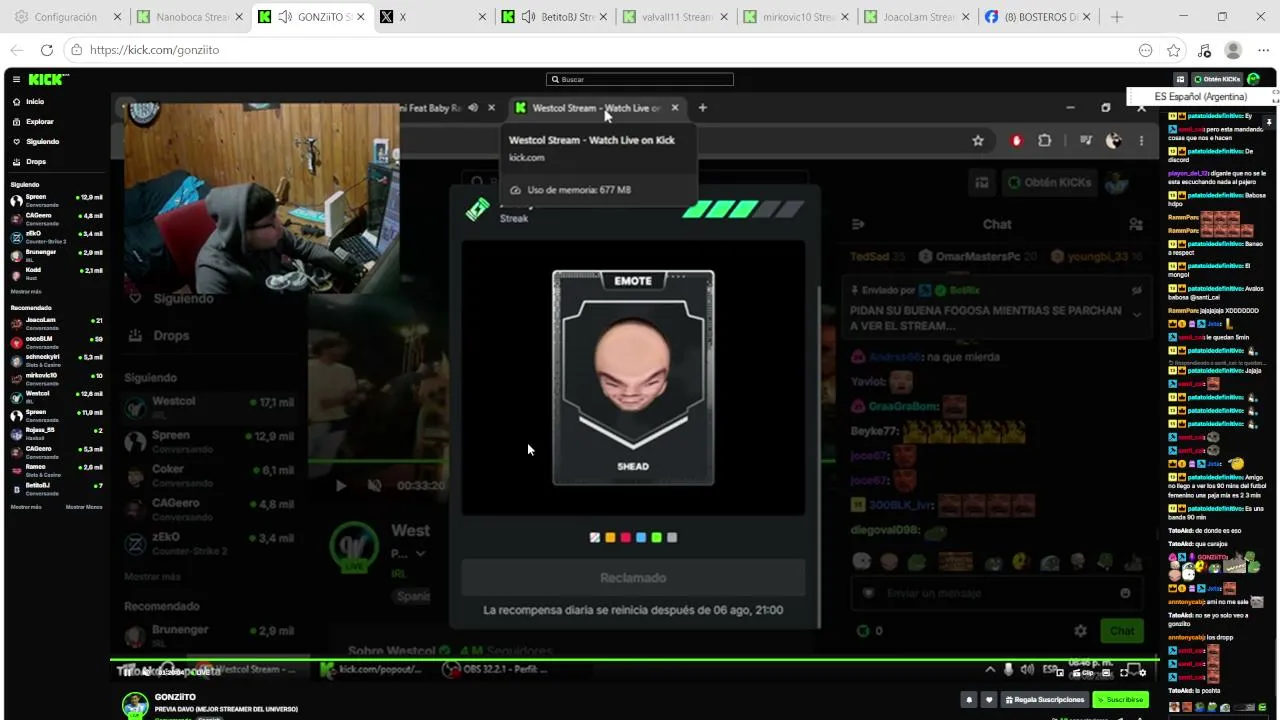Open Siguiendo in Kick sidebar

[43, 142]
